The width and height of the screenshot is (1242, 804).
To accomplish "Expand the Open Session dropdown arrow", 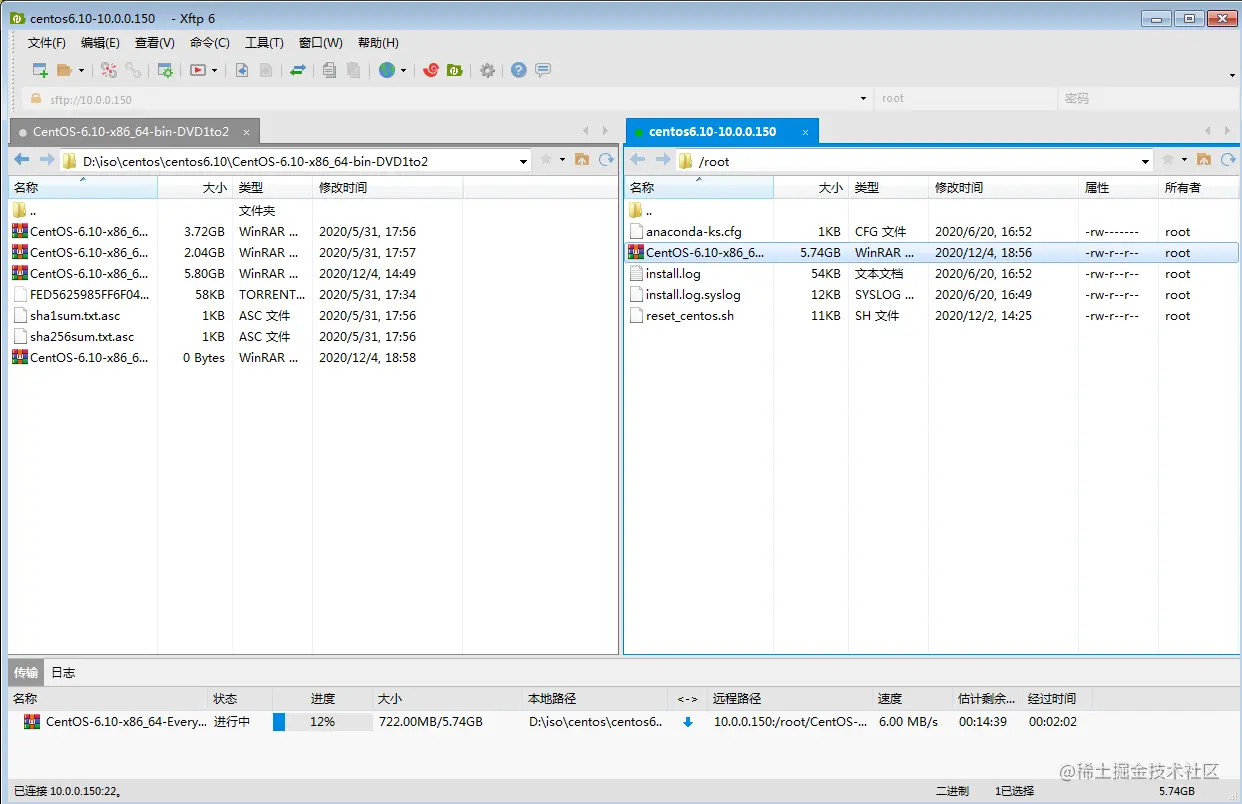I will (x=81, y=70).
